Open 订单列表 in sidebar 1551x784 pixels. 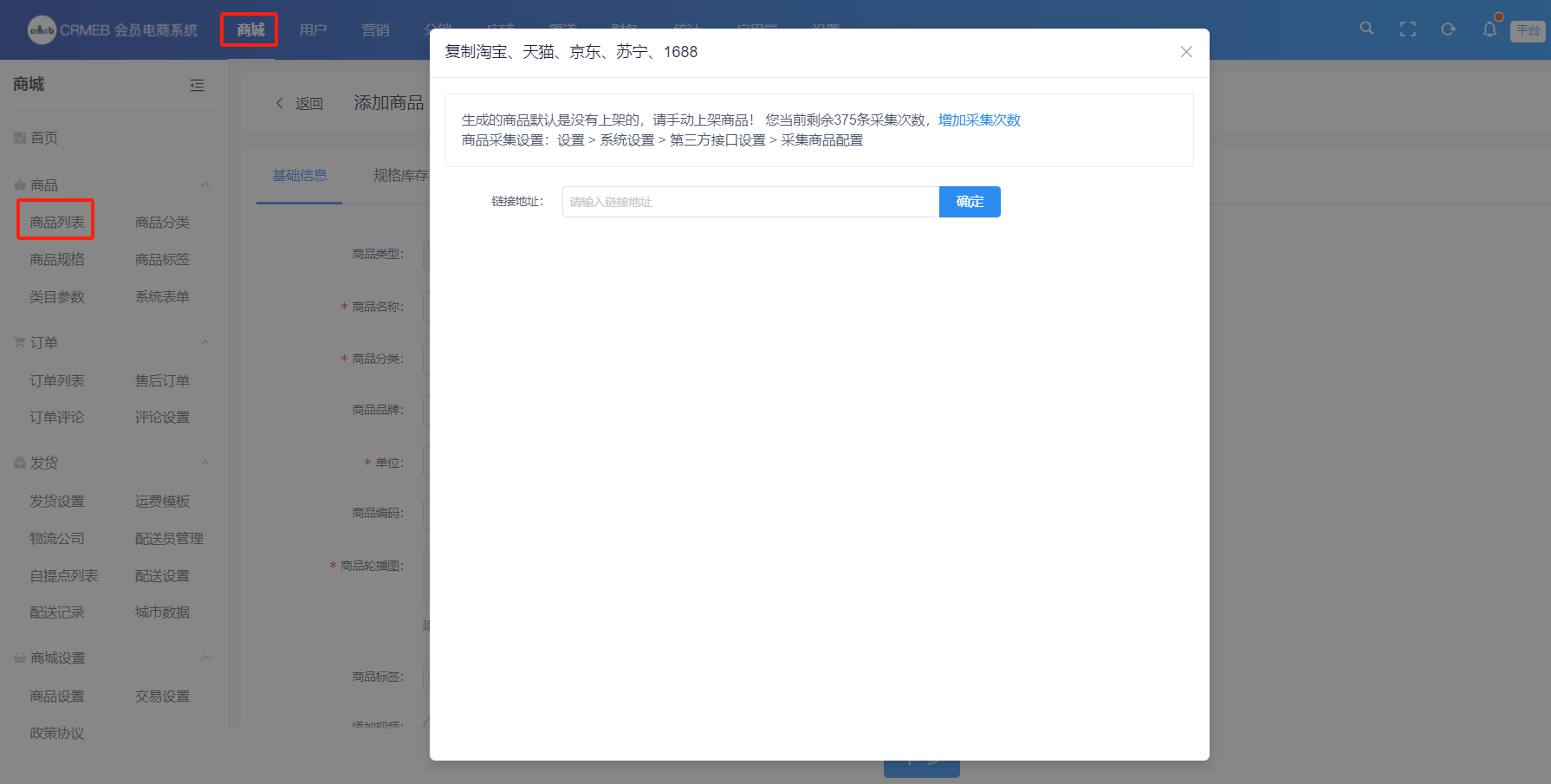tap(56, 381)
